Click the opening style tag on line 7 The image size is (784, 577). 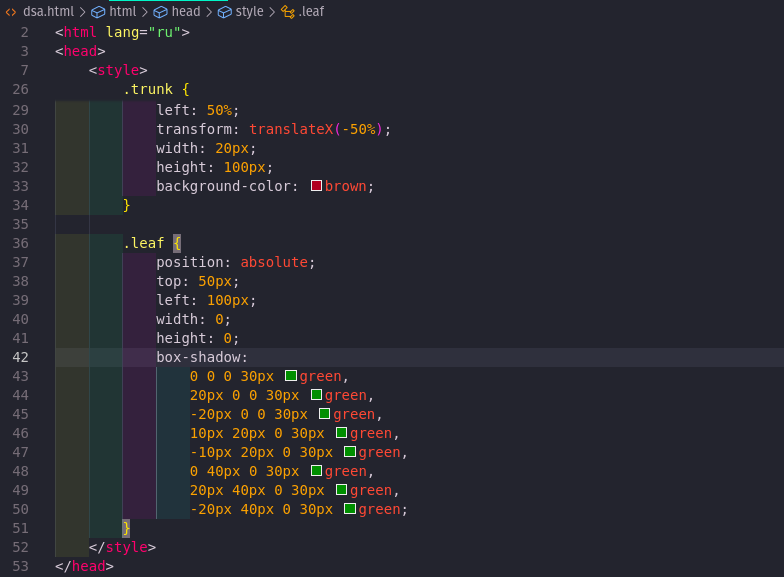point(118,70)
